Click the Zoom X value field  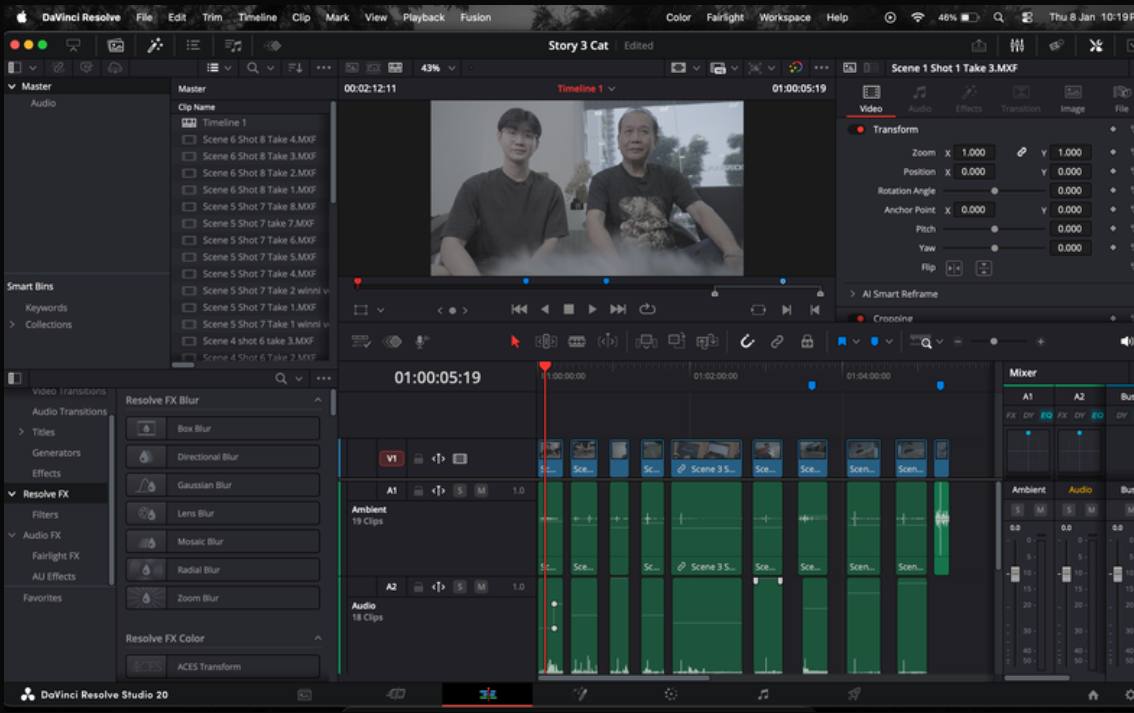(x=973, y=153)
